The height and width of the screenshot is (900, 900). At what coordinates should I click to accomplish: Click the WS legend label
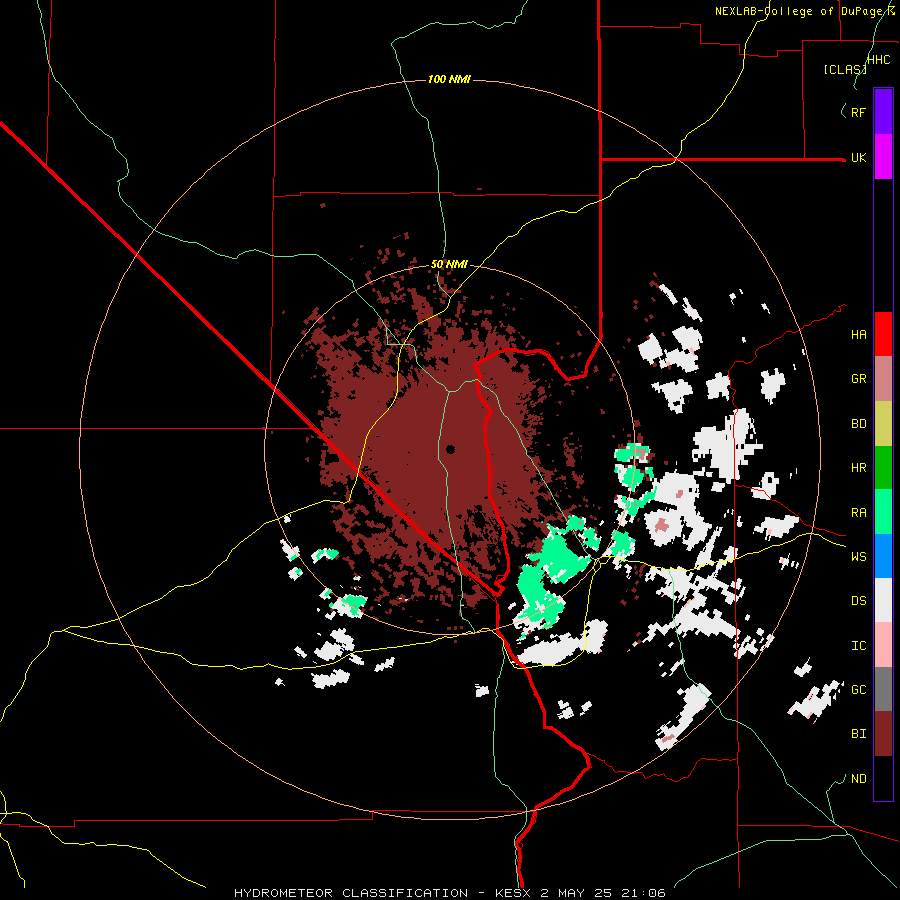click(x=858, y=557)
